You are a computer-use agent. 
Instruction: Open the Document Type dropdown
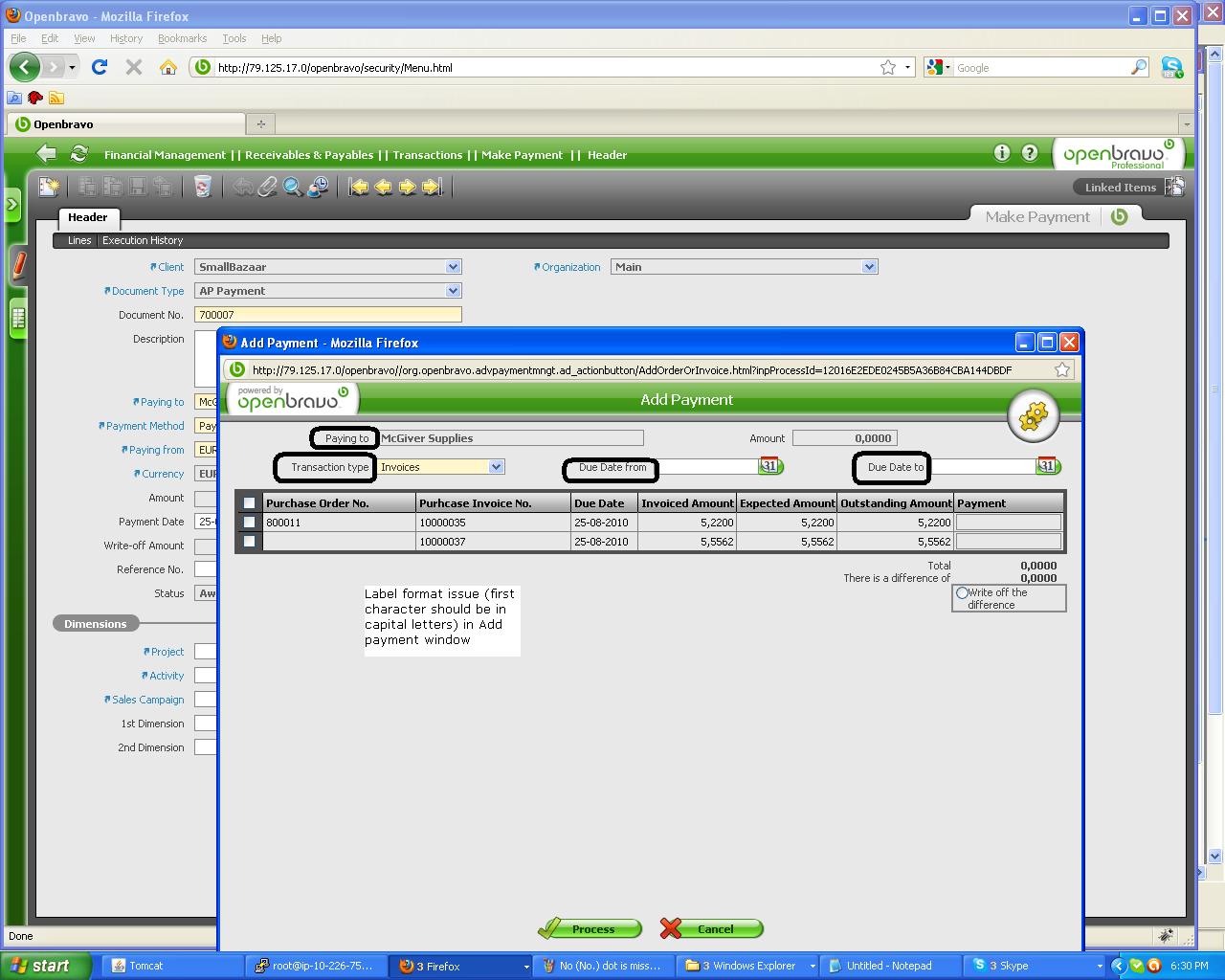pos(454,291)
